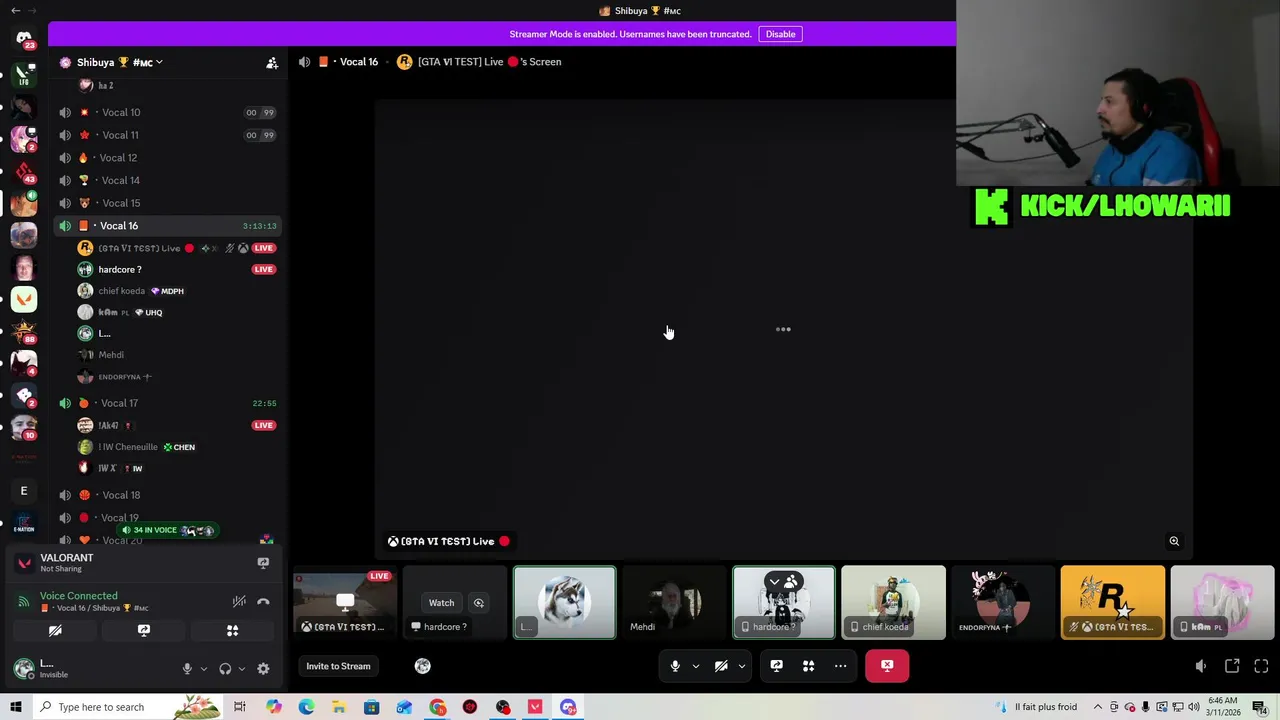Click the share-your-screen icon in bottom call controls
The width and height of the screenshot is (1280, 720).
(x=776, y=666)
